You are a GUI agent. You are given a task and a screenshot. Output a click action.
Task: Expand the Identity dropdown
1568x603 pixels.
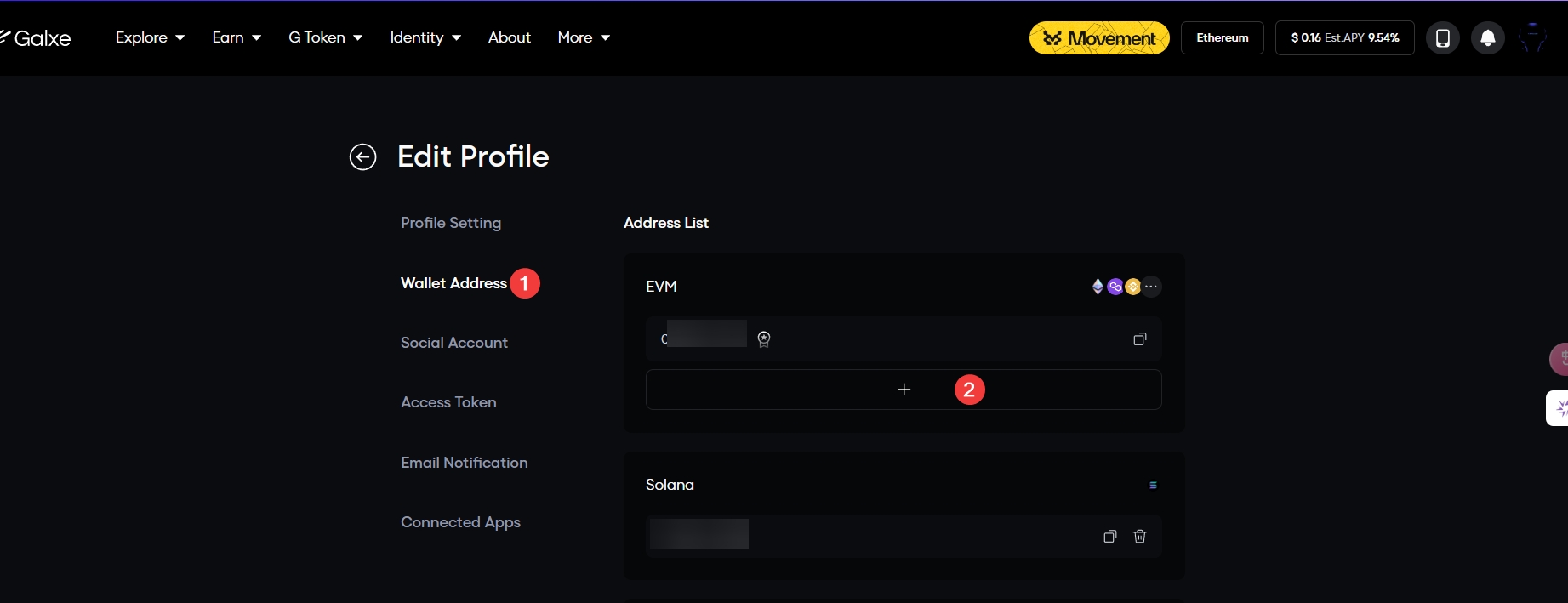tap(425, 38)
